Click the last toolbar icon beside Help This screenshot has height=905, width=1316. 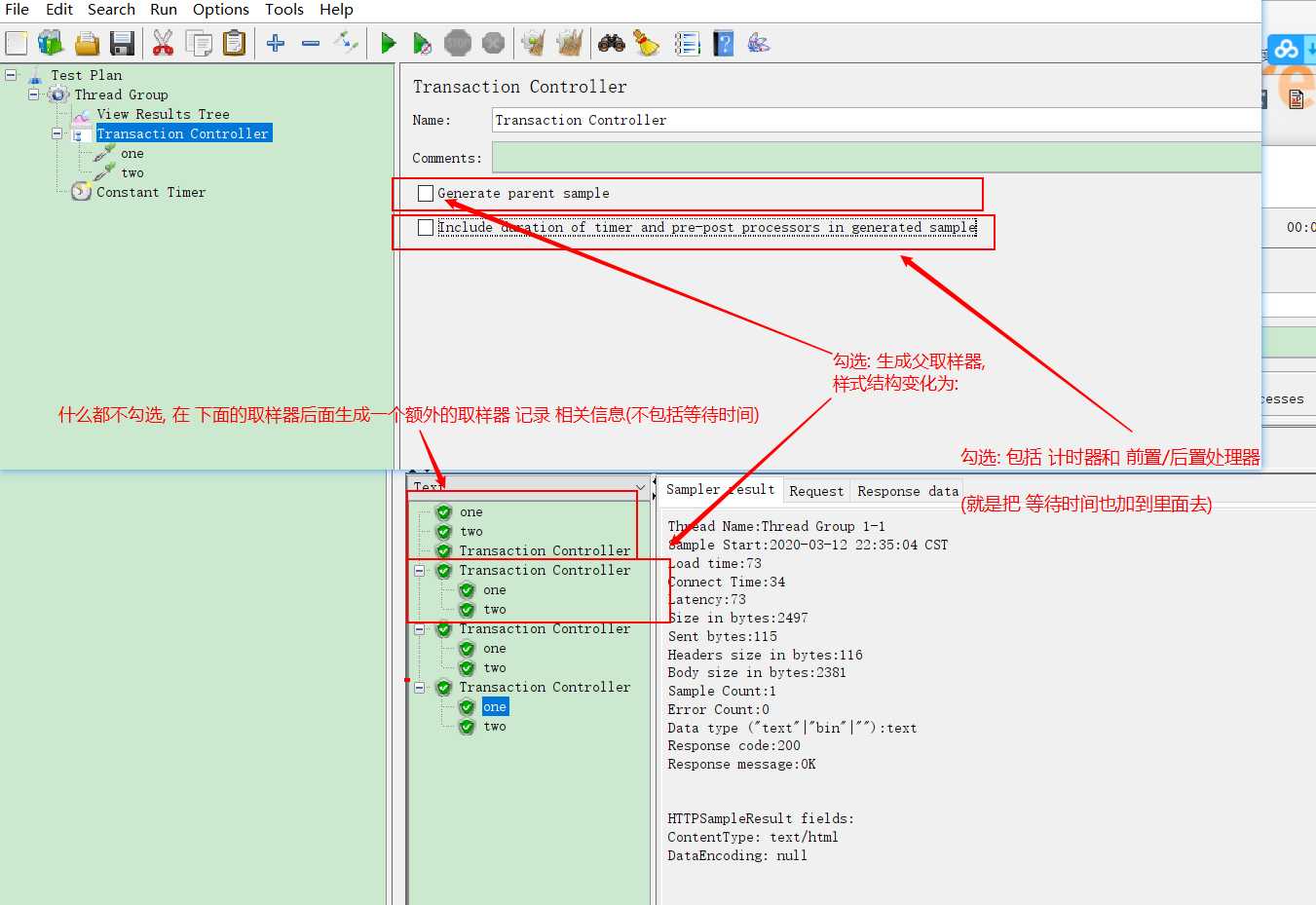point(759,43)
